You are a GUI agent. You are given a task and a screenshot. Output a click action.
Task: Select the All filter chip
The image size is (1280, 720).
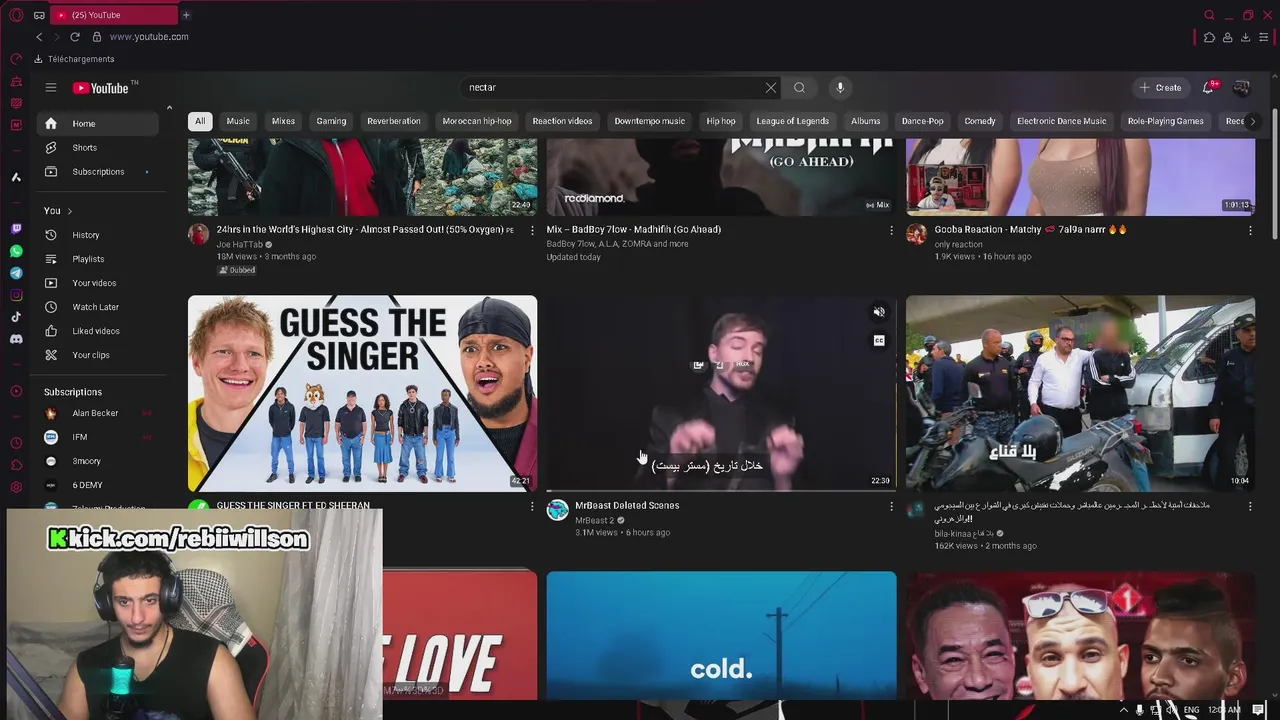point(200,121)
